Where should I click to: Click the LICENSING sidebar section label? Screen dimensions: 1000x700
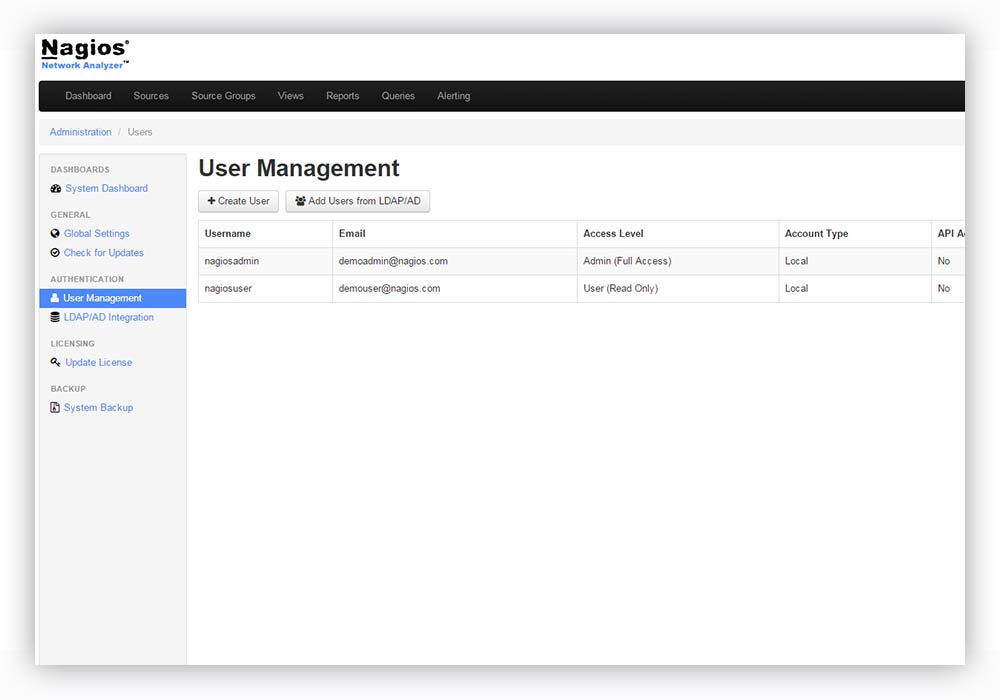point(72,344)
